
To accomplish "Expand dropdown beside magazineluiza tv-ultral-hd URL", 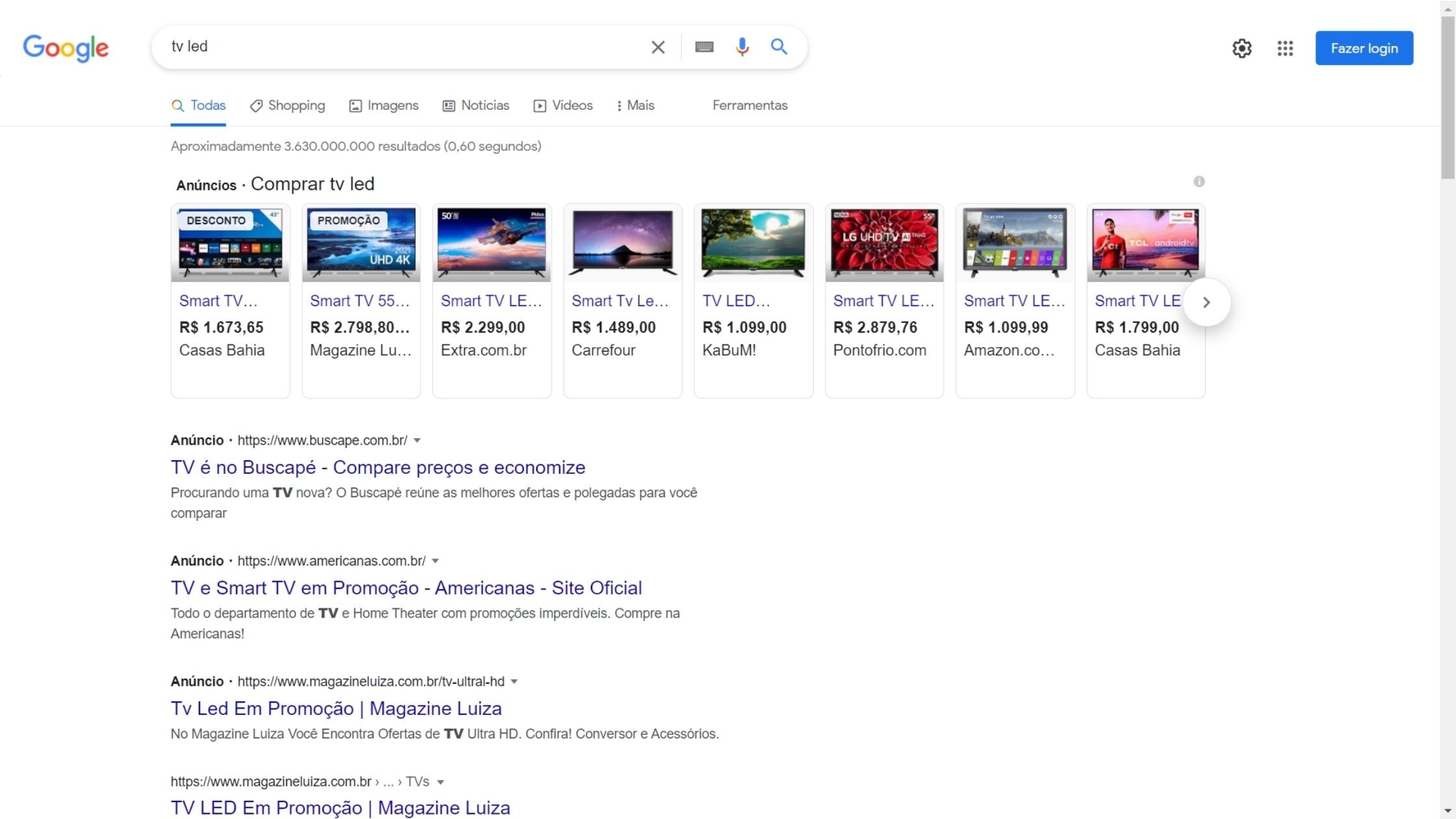I will [514, 682].
